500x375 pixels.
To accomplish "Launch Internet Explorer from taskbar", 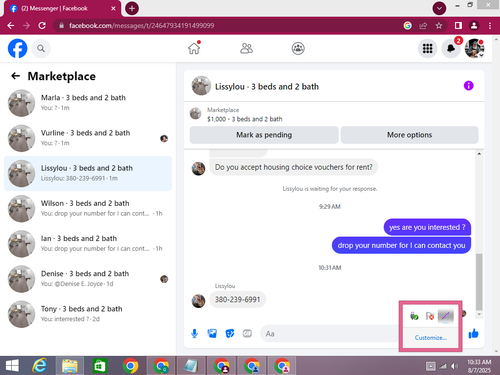I will click(x=39, y=366).
